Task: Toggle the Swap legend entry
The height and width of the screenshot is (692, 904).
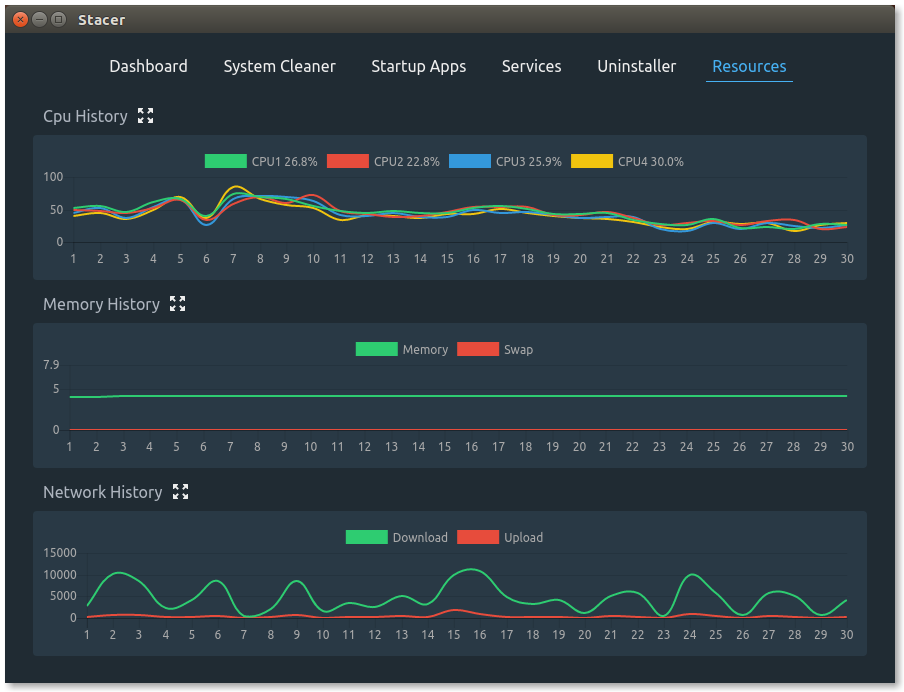Action: pos(478,349)
